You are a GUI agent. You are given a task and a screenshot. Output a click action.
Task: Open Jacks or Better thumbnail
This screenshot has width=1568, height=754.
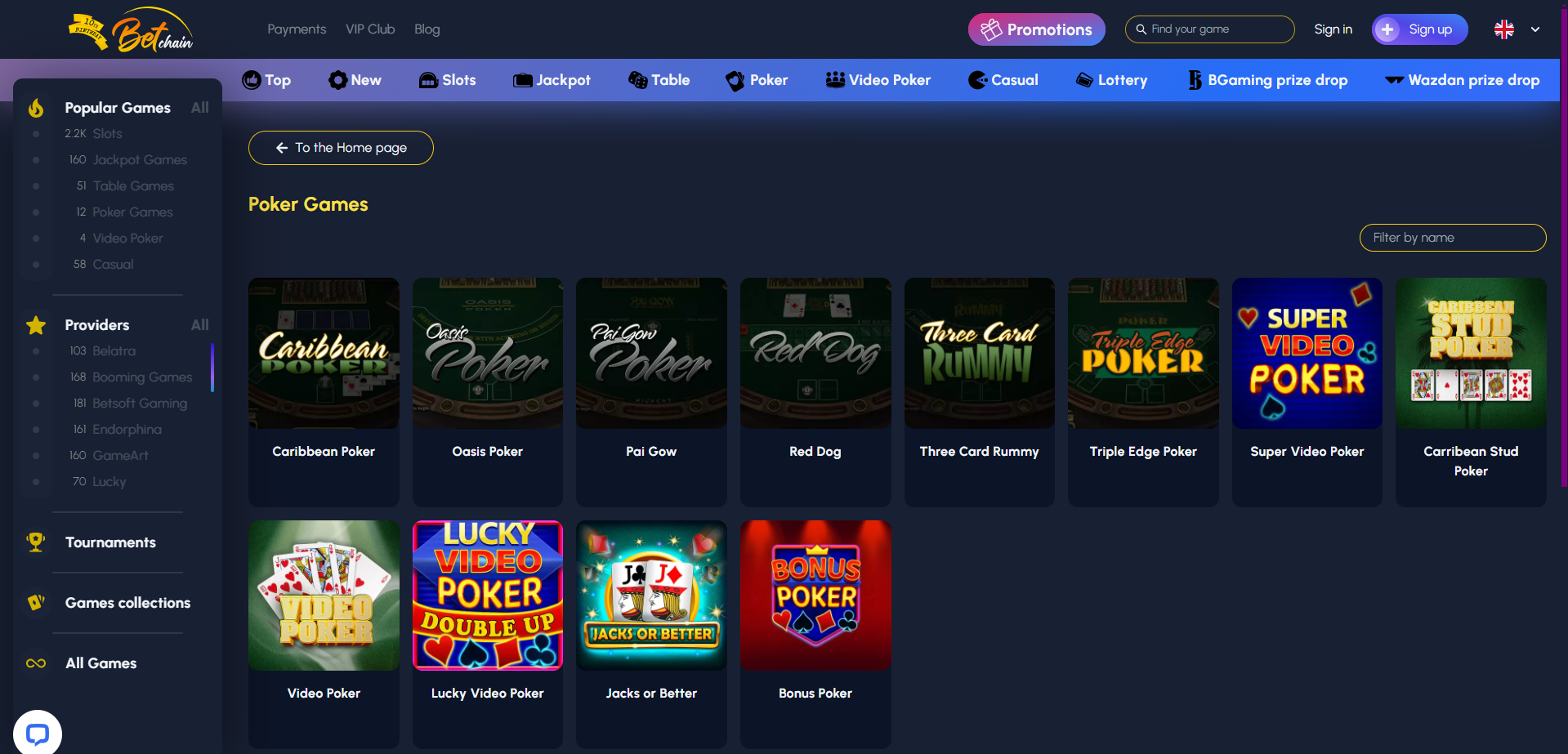click(651, 596)
